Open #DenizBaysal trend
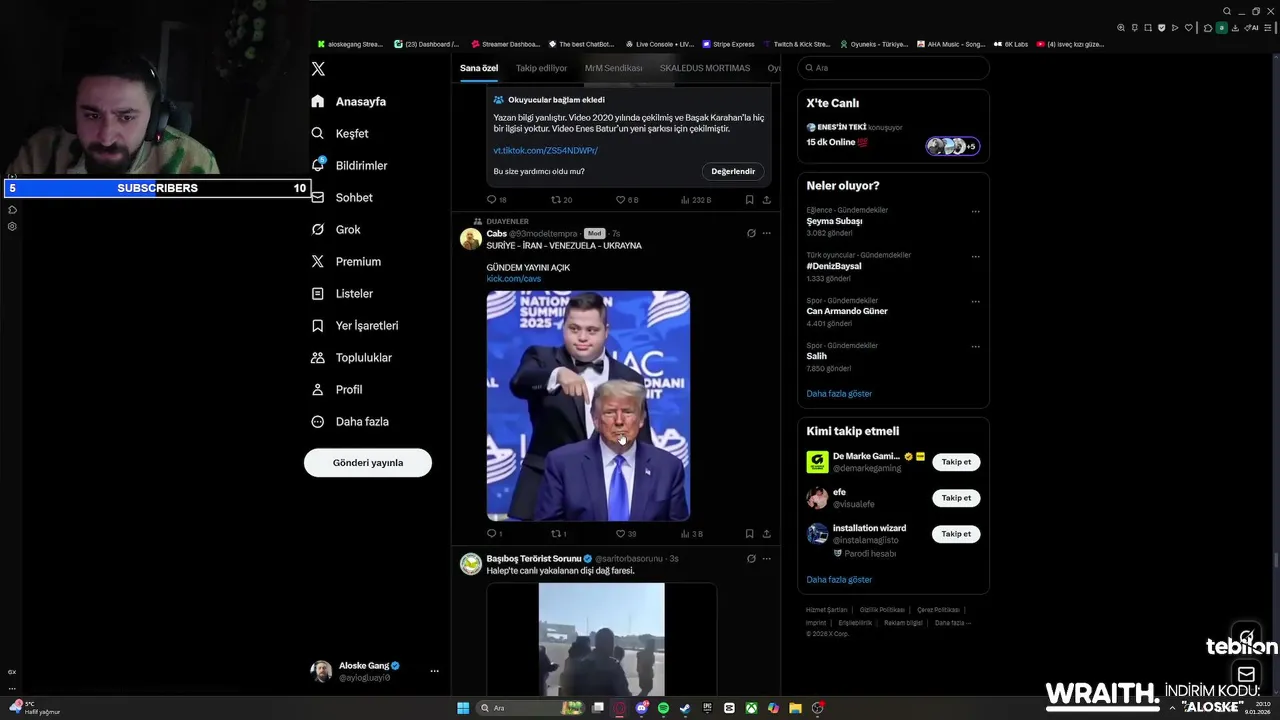Screen dimensions: 1280x720 [834, 266]
